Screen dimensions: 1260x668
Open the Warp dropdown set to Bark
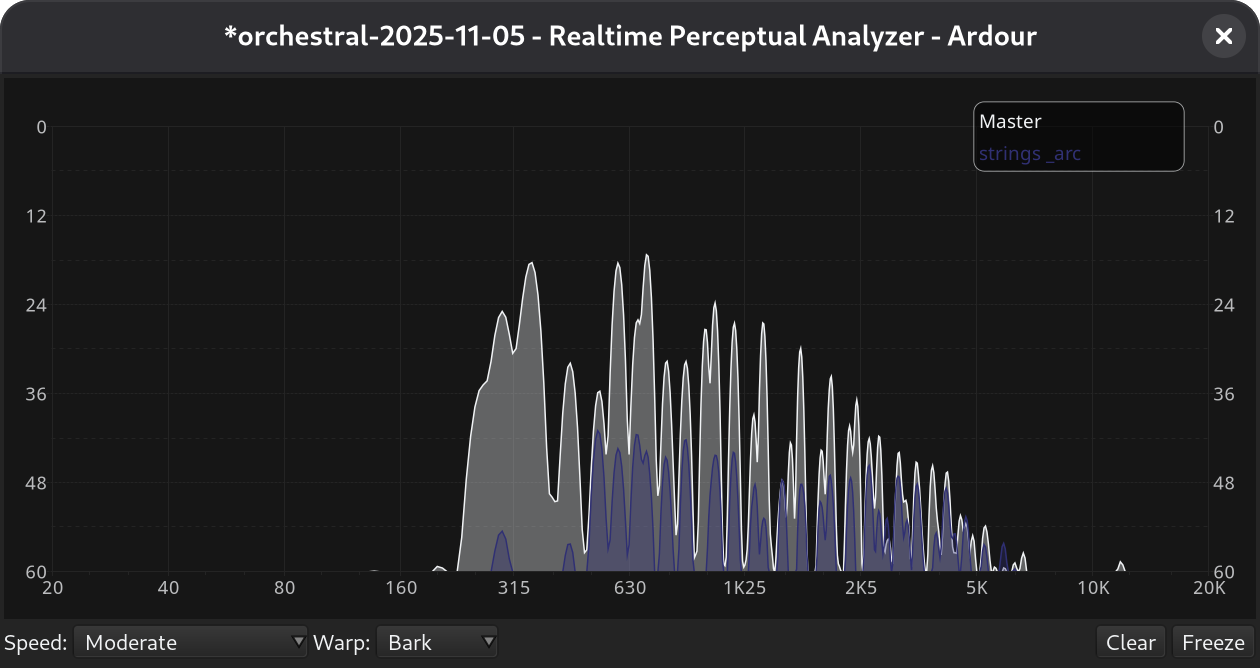click(437, 642)
